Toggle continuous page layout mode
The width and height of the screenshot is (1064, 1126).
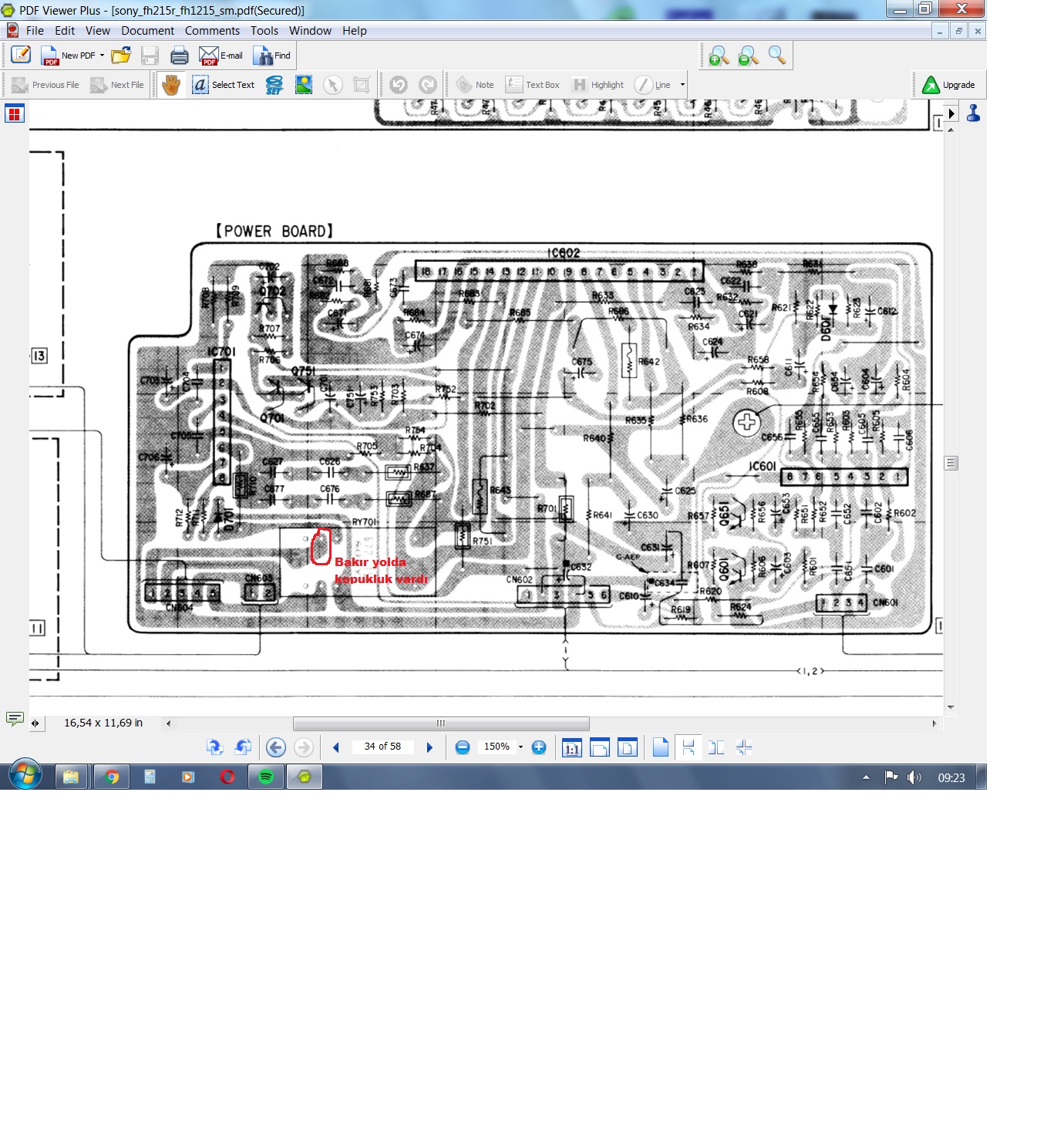pyautogui.click(x=689, y=747)
